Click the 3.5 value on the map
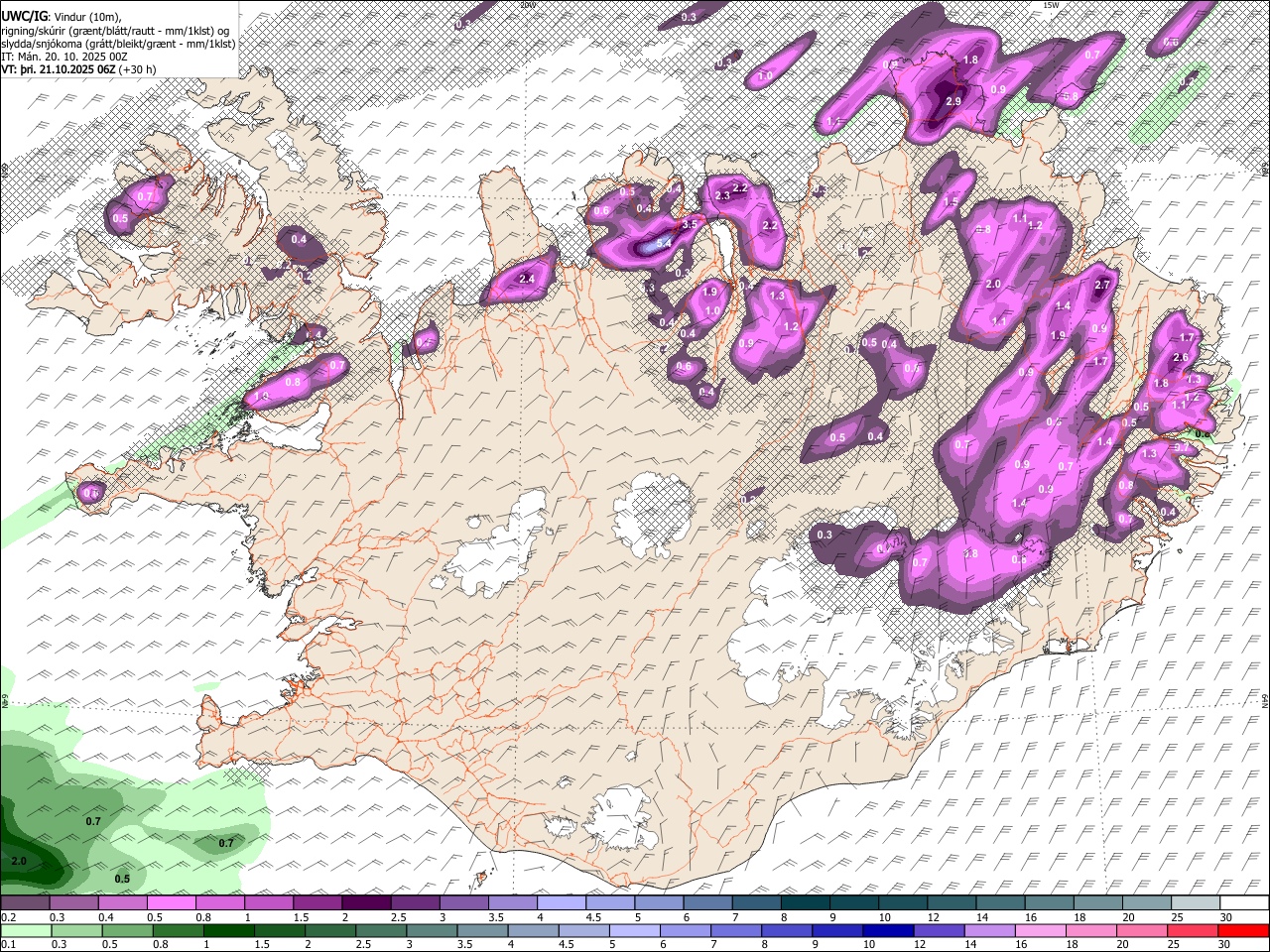Viewport: 1270px width, 952px height. point(691,225)
